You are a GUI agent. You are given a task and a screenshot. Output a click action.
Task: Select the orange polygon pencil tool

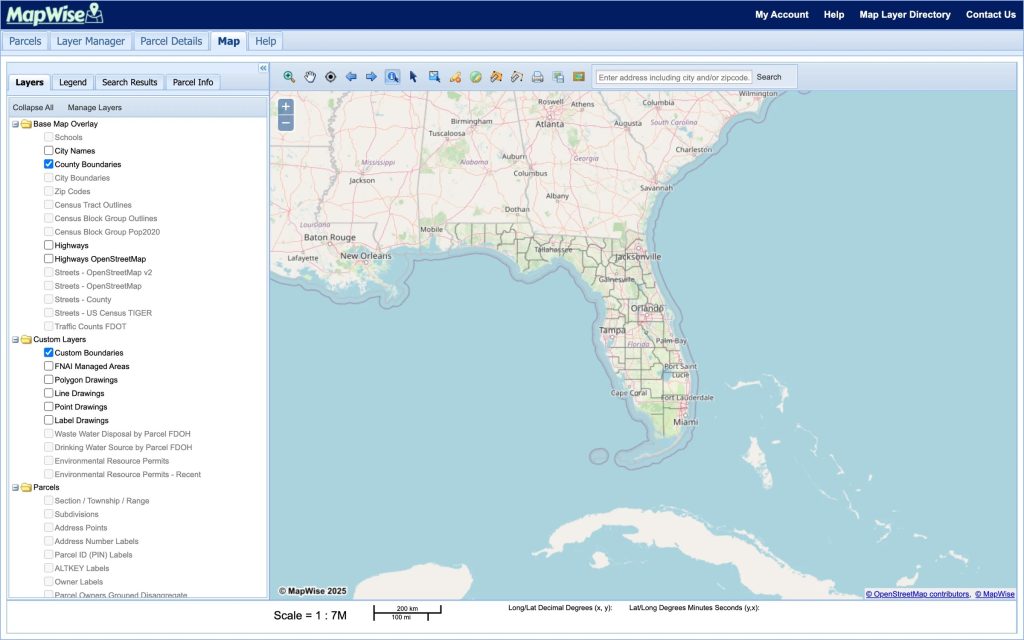(x=496, y=77)
